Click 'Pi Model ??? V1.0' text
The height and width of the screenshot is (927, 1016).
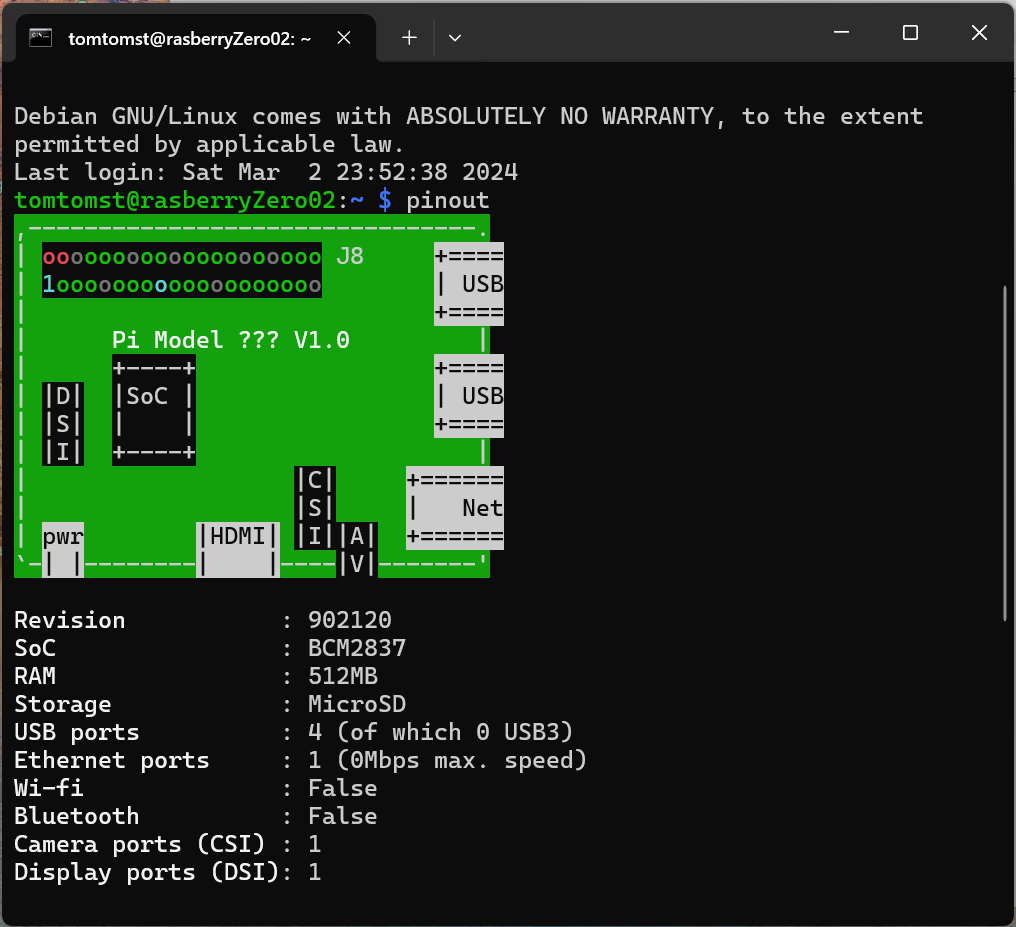[231, 340]
